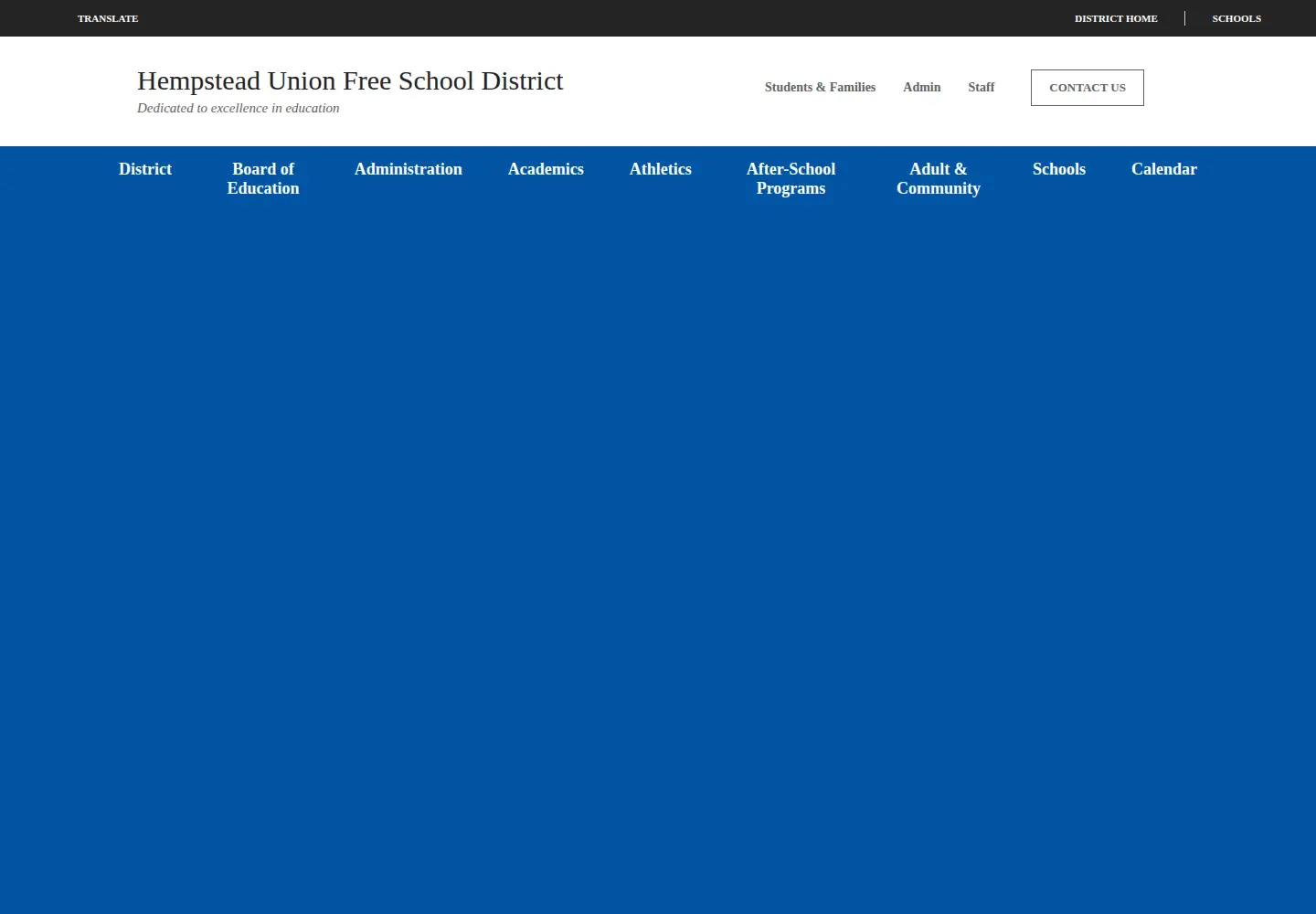Open the Translate option in top bar
The image size is (1316, 914).
(x=108, y=18)
